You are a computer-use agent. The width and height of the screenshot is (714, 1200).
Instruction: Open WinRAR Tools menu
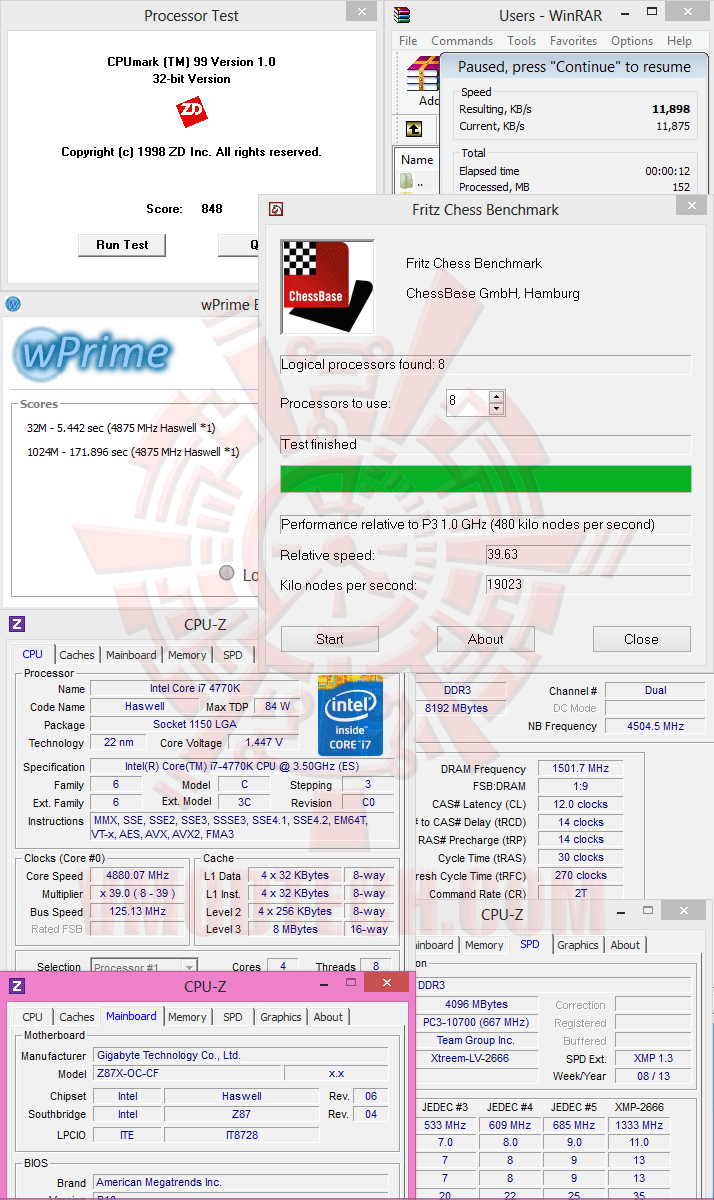pos(521,41)
